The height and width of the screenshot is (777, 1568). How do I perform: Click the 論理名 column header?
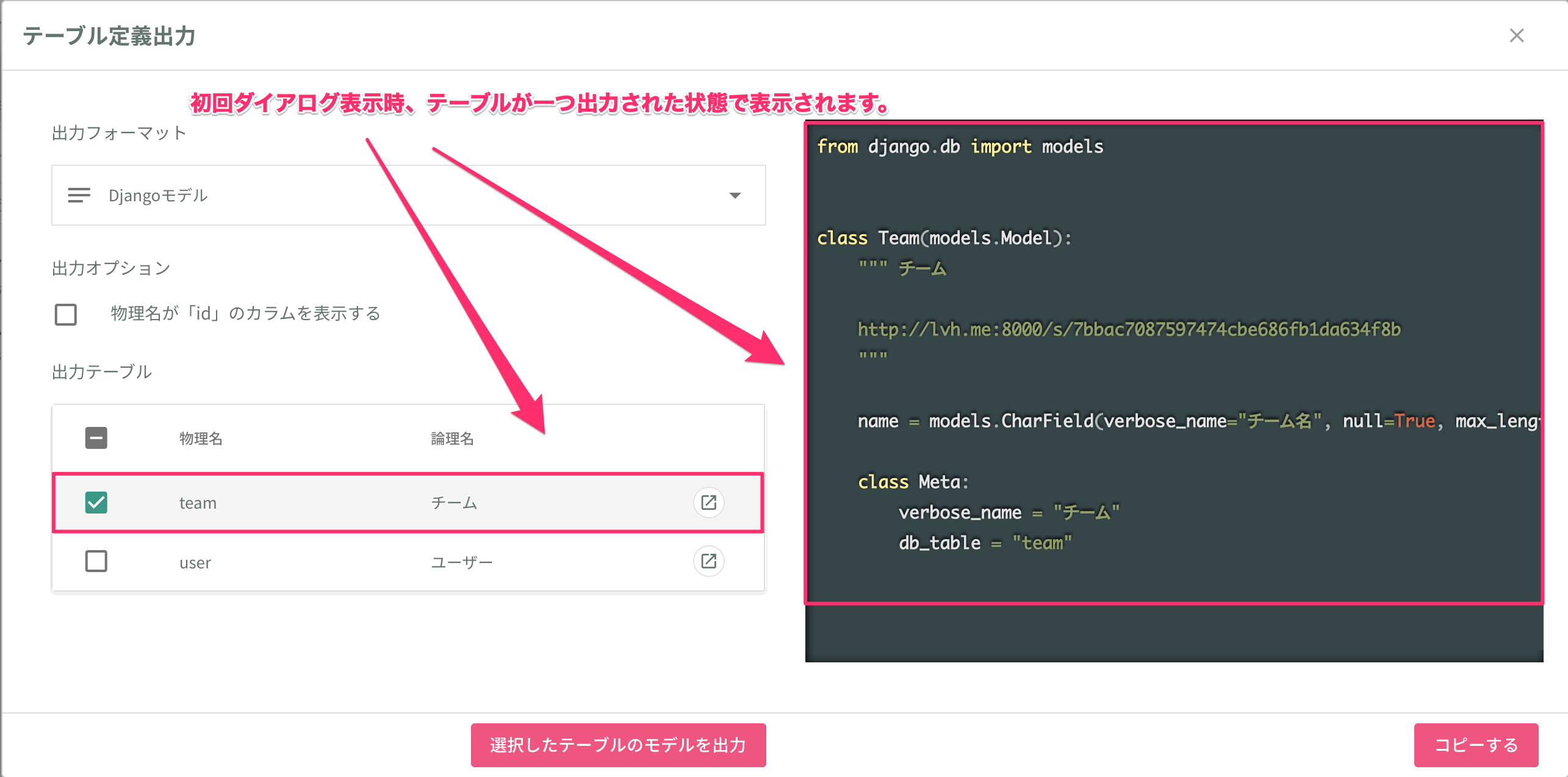(x=452, y=439)
